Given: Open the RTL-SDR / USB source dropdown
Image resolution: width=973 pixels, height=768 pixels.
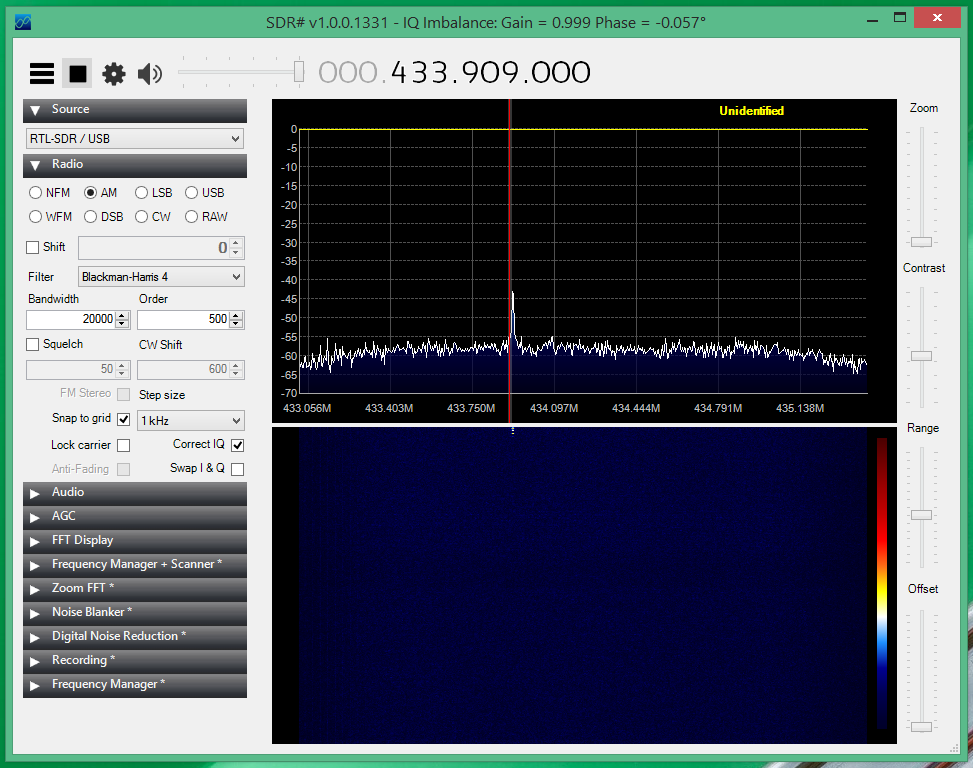Looking at the screenshot, I should (x=135, y=139).
